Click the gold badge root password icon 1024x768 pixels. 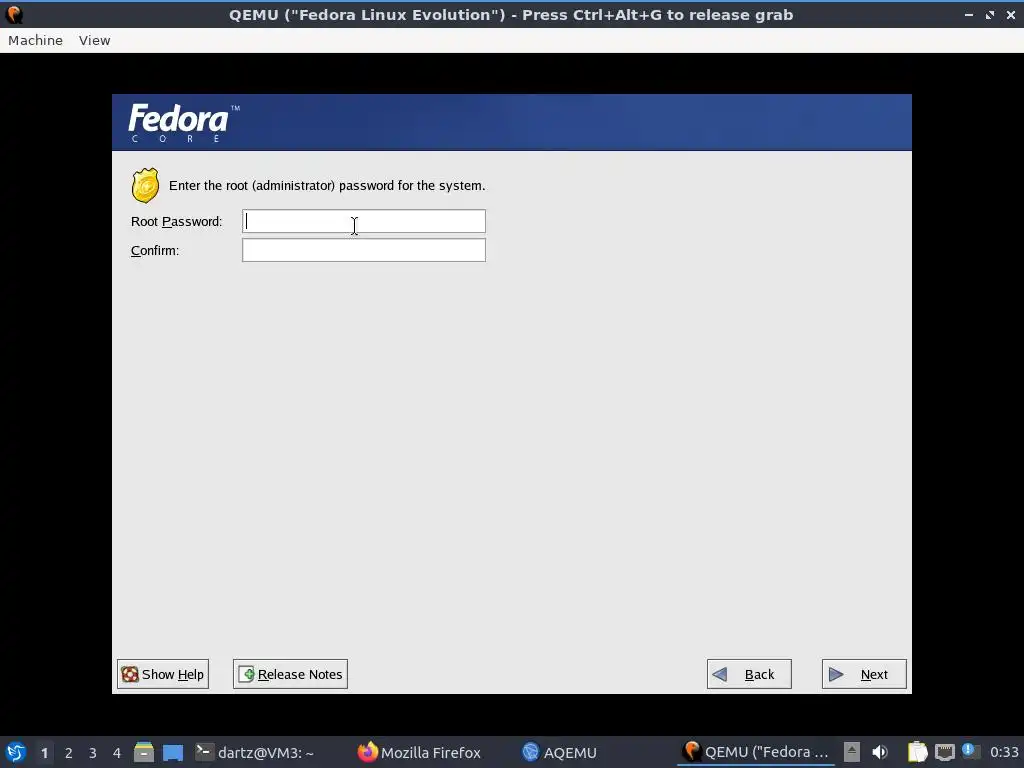click(145, 185)
